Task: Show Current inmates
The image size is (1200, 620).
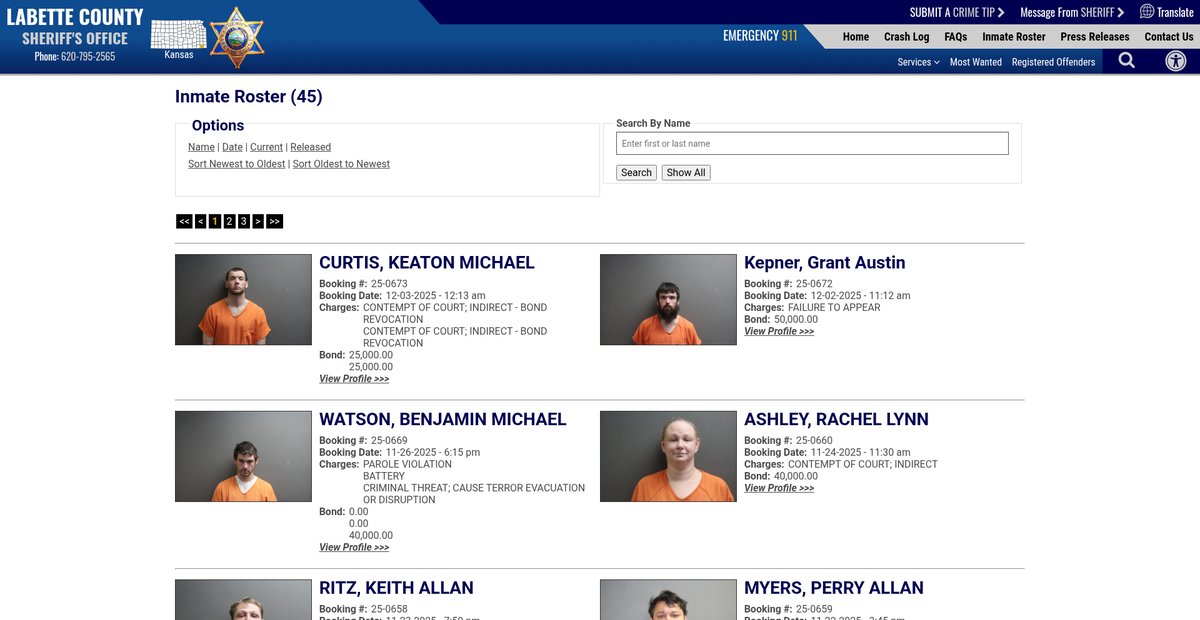Action: point(266,147)
